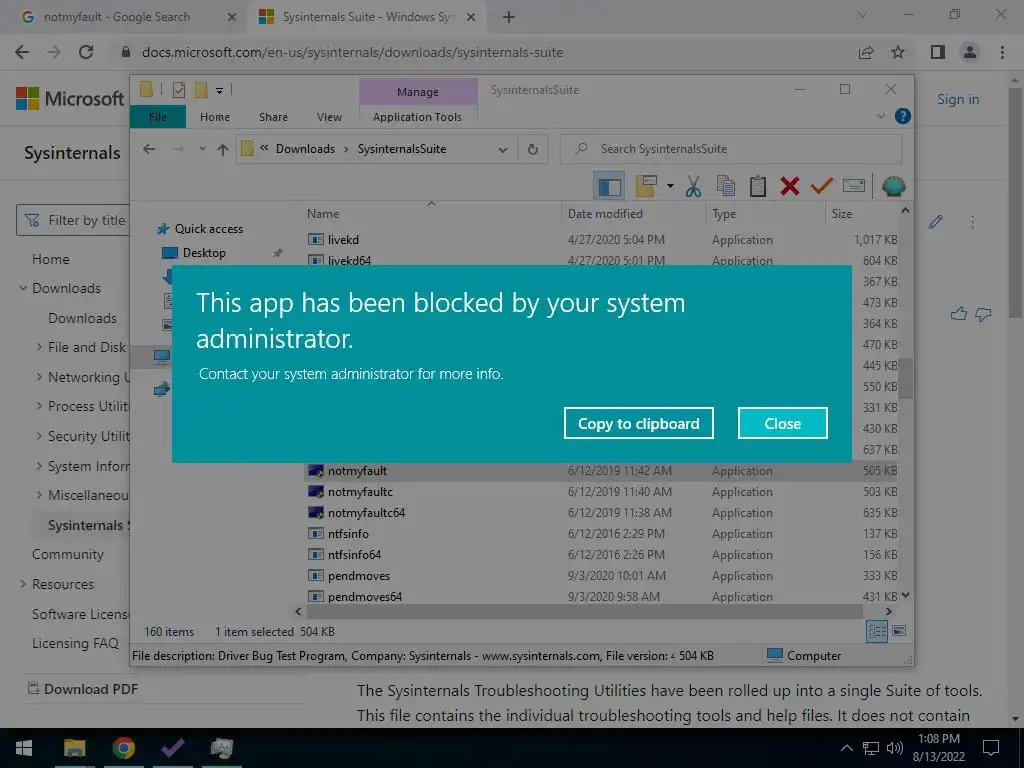Customize Quick Access Toolbar dropdown arrow
This screenshot has height=768, width=1024.
(x=219, y=91)
